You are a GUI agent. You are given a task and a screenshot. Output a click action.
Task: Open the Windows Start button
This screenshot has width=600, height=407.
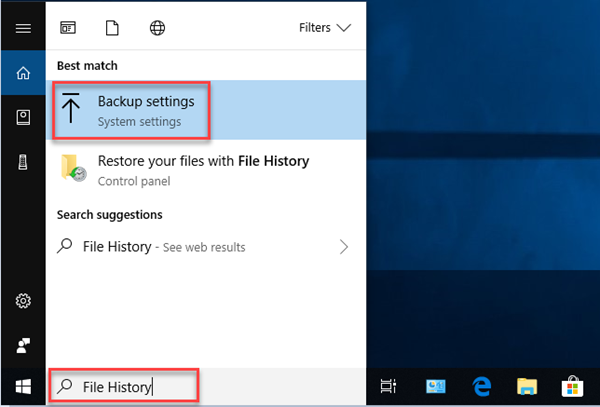(x=23, y=387)
